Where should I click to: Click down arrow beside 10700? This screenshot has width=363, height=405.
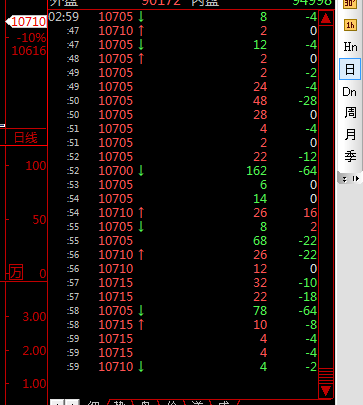point(141,171)
